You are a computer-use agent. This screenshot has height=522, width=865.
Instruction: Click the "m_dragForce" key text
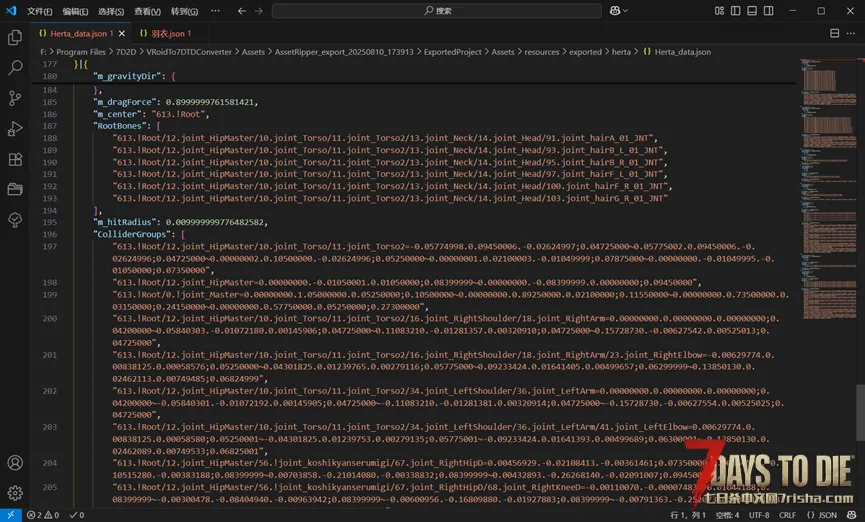coord(125,102)
